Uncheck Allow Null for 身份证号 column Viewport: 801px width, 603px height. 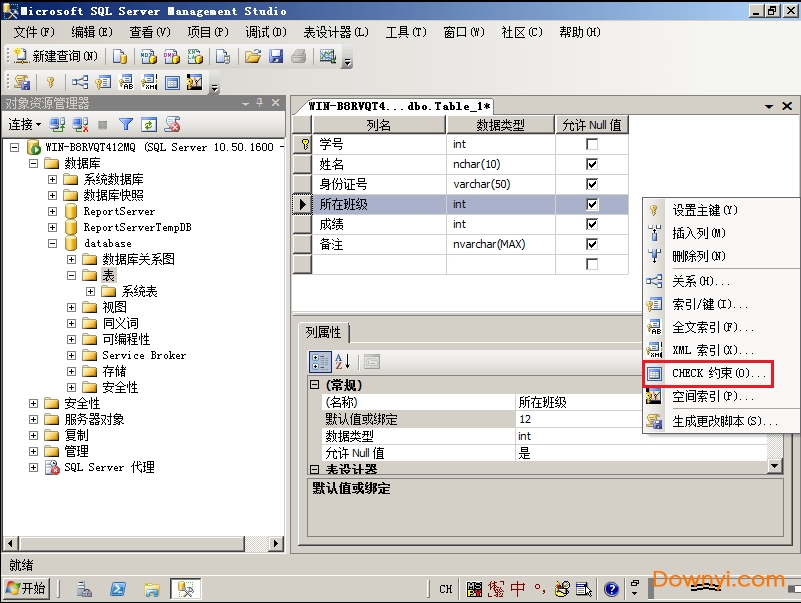[592, 184]
